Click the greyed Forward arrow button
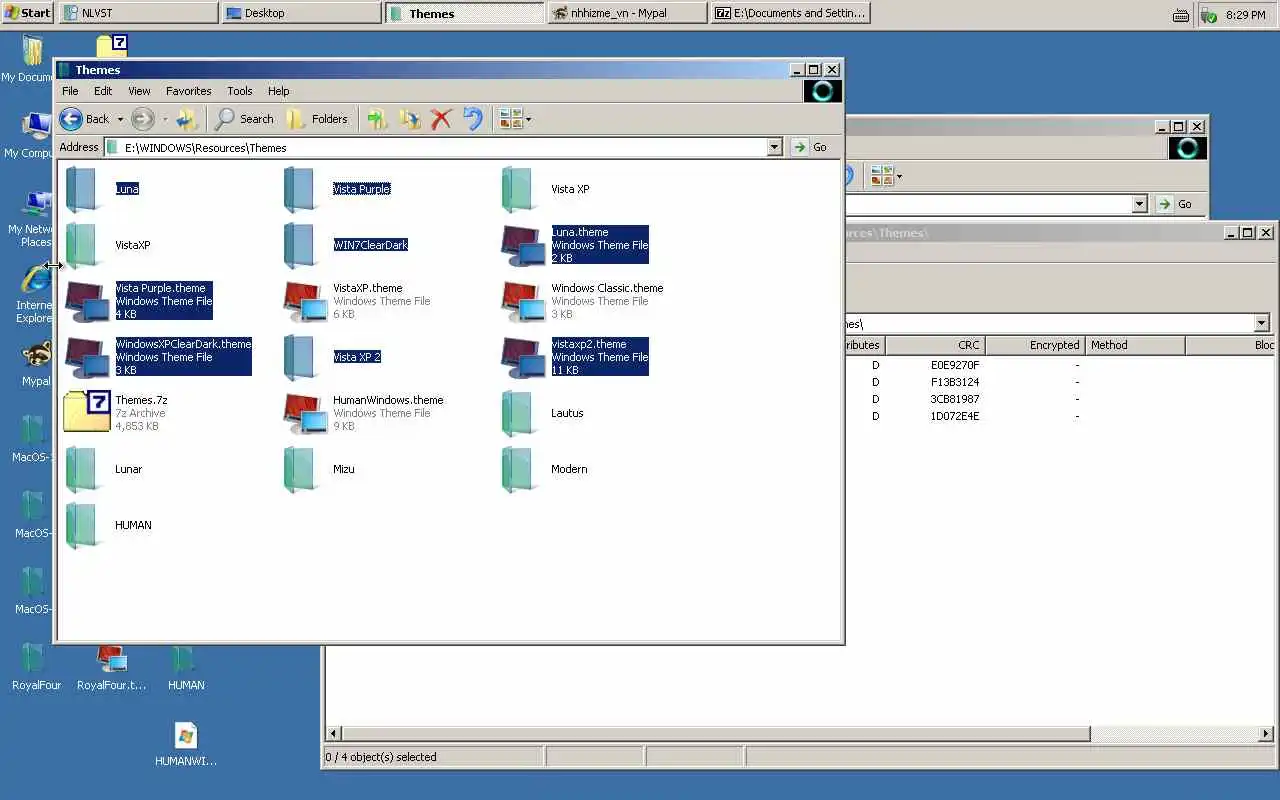 tap(143, 119)
